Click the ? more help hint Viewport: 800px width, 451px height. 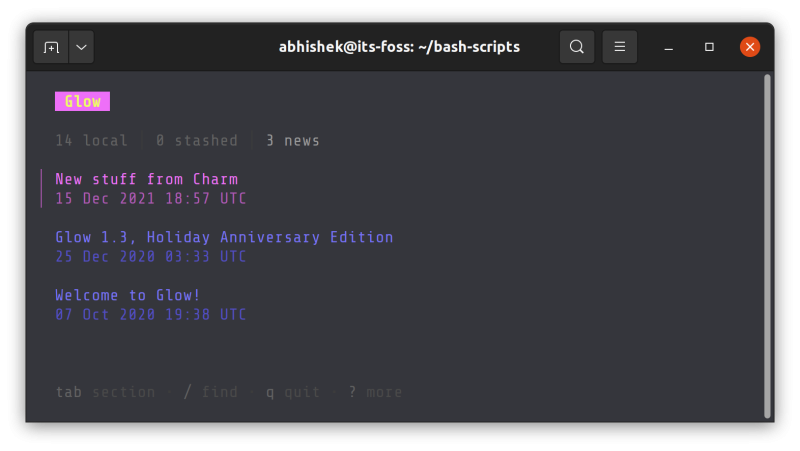coord(375,392)
